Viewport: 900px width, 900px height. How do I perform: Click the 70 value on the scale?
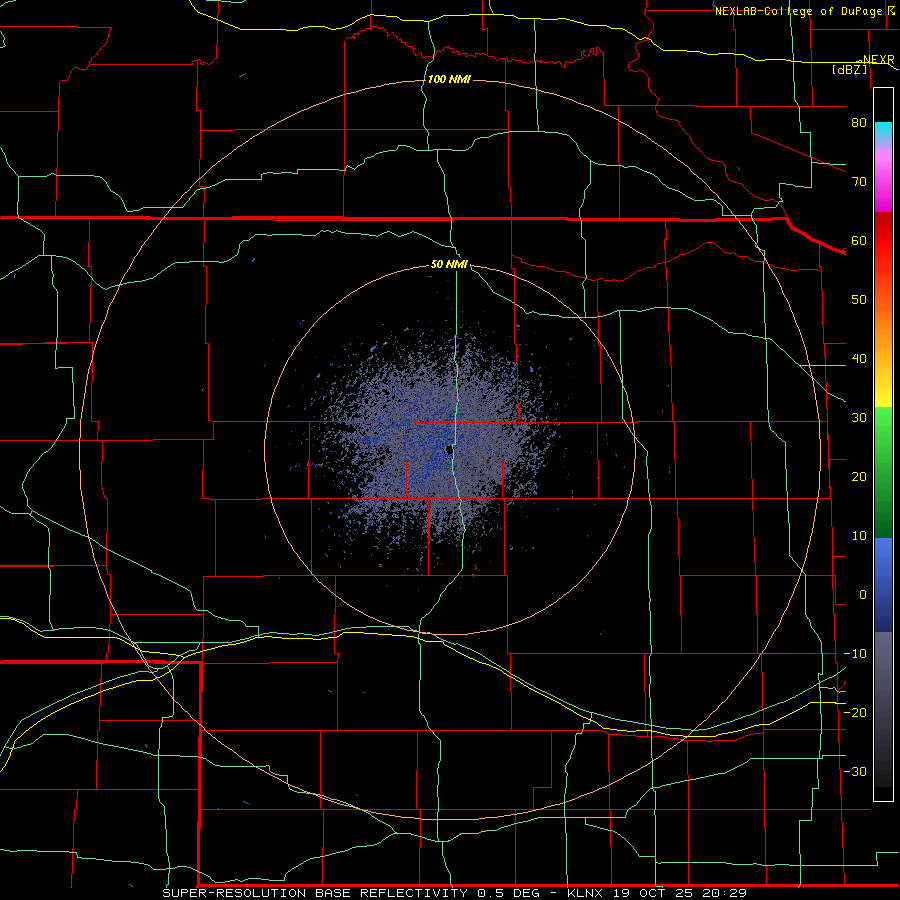point(859,181)
